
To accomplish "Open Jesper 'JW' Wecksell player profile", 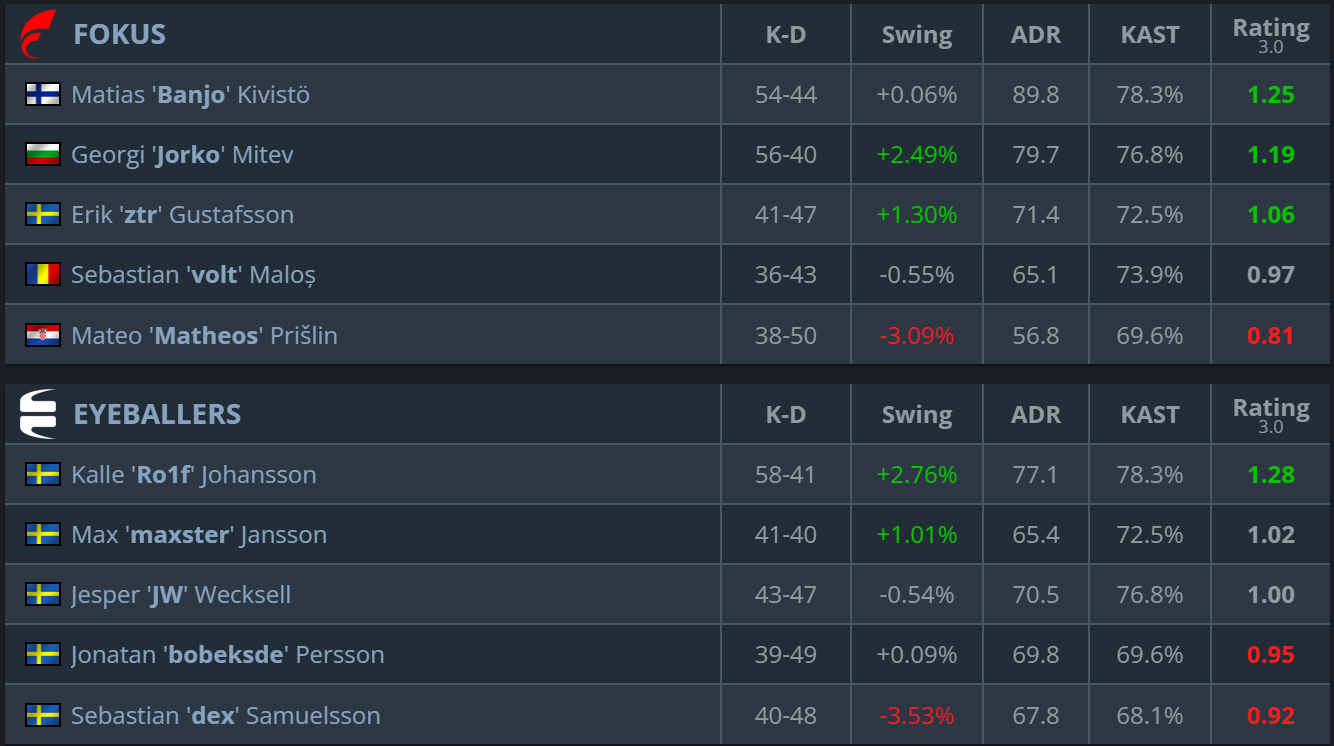I will tap(181, 595).
